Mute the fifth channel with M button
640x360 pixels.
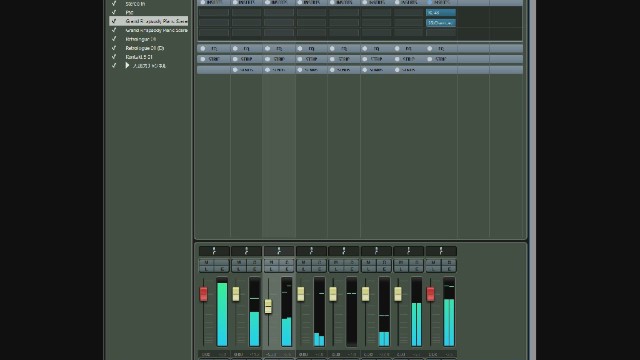pos(336,262)
